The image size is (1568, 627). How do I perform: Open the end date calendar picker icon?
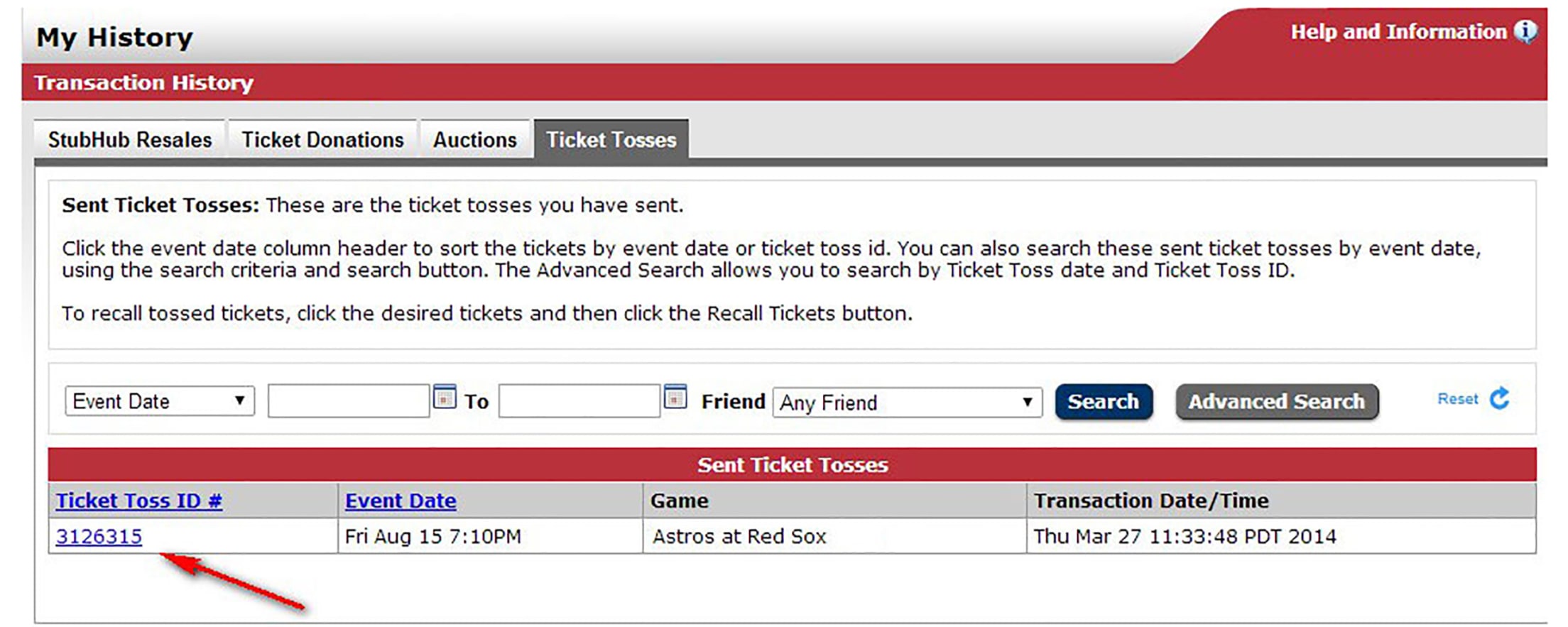675,398
